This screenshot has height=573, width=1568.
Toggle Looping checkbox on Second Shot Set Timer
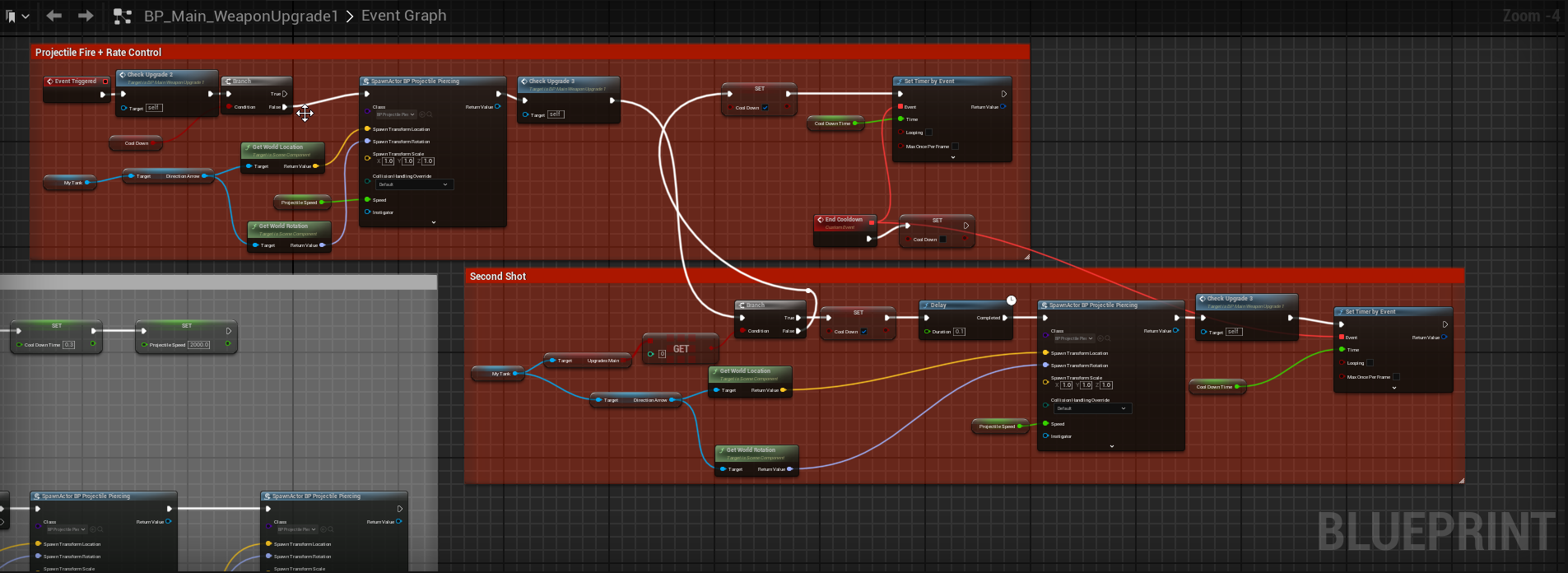point(1370,363)
